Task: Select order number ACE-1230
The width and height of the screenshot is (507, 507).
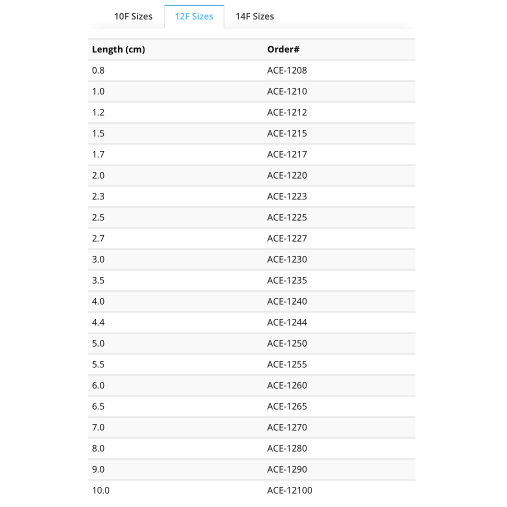Action: point(287,259)
